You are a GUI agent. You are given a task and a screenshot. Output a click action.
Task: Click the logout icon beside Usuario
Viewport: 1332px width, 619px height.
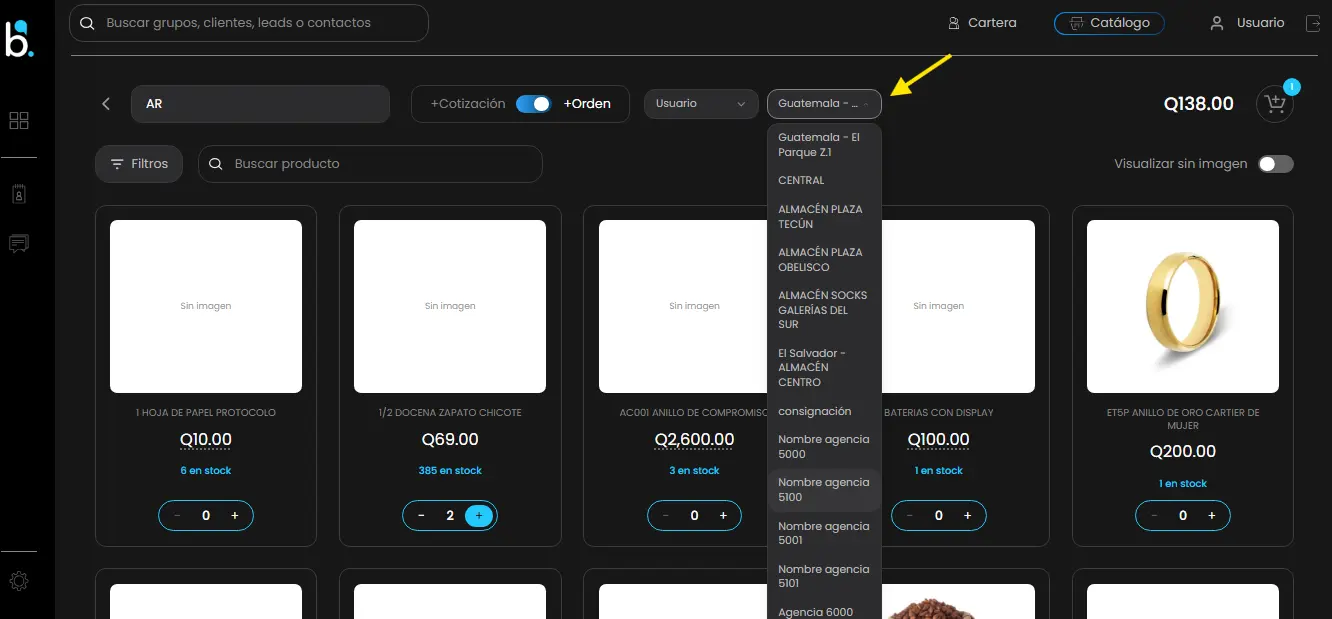click(x=1313, y=23)
